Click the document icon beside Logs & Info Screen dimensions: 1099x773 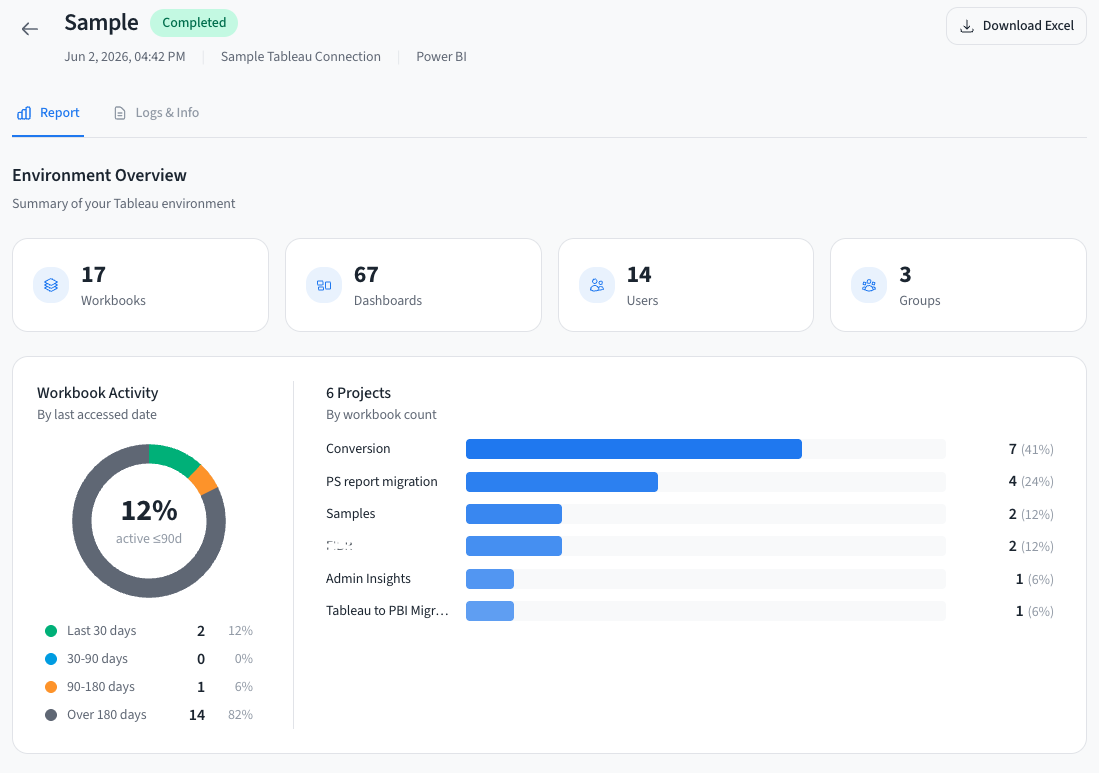[120, 113]
